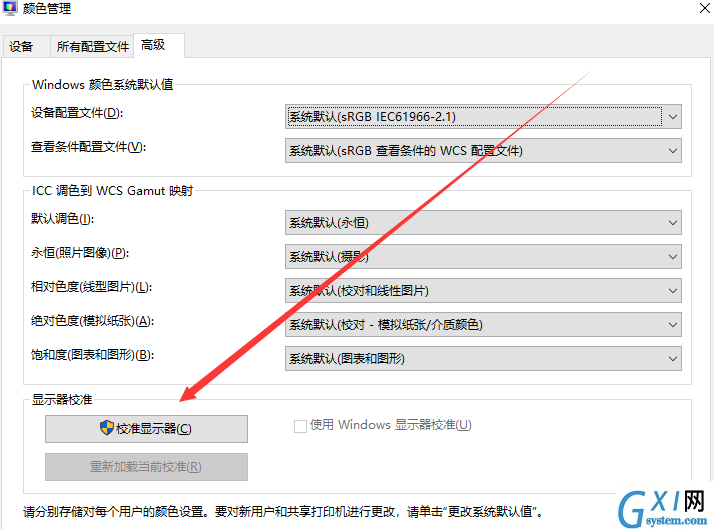Screen dimensions: 714x529
Task: Open the 所有配置文件 tab
Action: point(92,46)
